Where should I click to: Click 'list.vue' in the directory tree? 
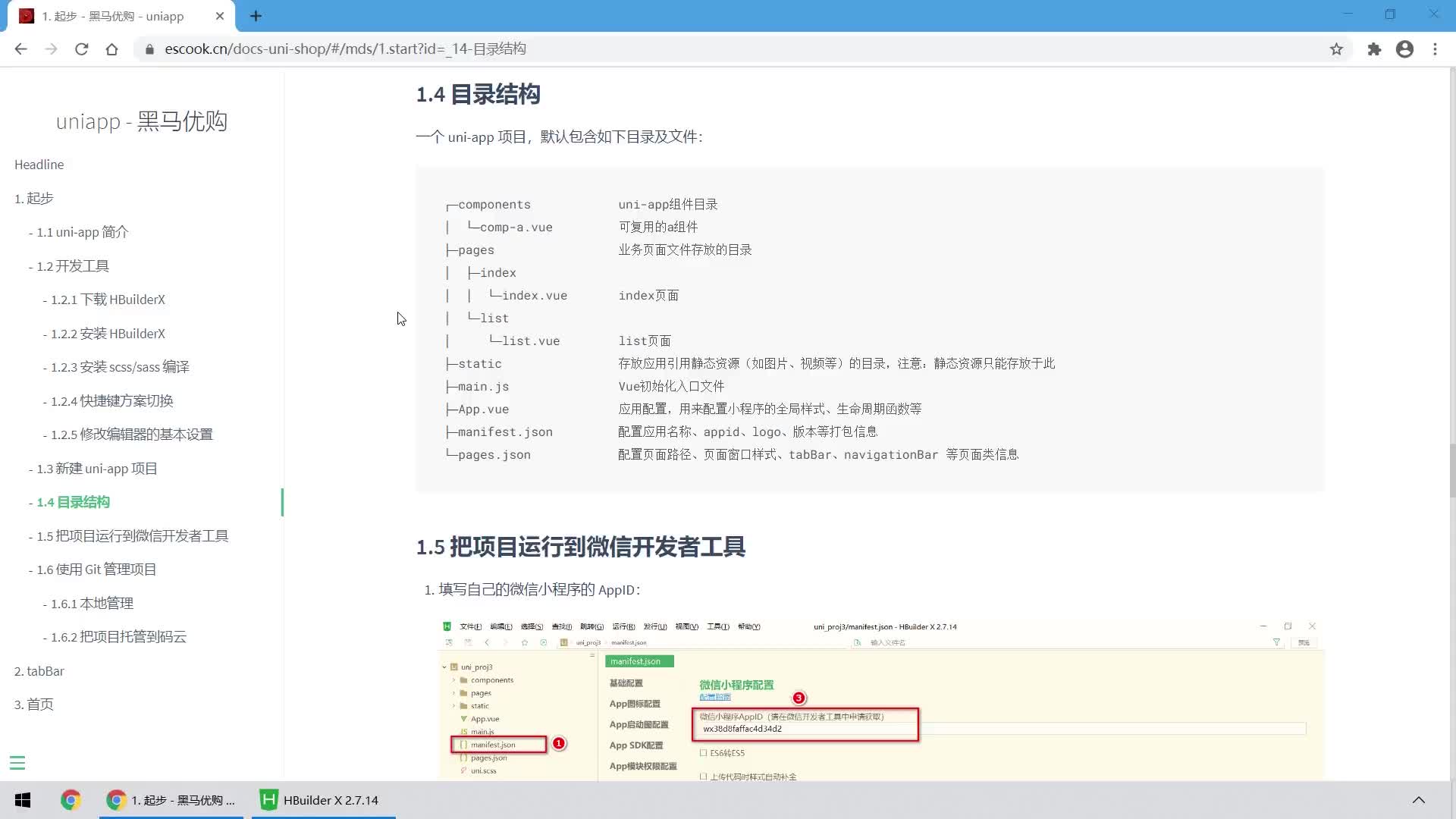pyautogui.click(x=531, y=341)
